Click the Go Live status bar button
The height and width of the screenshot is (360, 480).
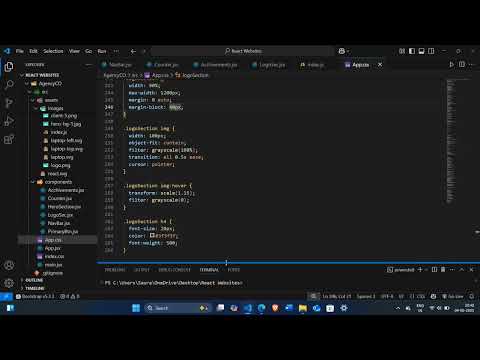point(452,296)
